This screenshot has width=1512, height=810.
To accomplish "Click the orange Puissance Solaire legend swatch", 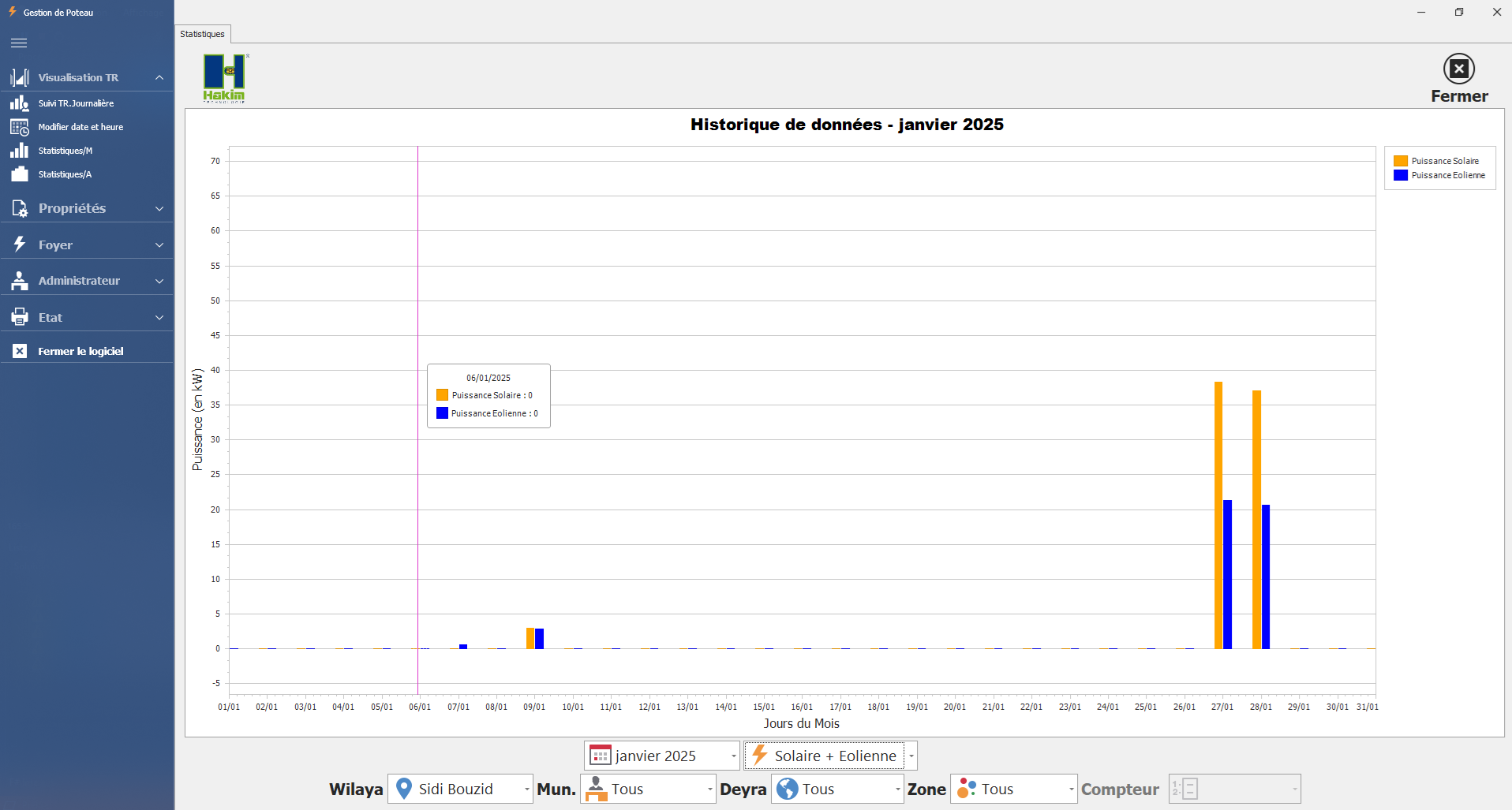I will pyautogui.click(x=1401, y=161).
